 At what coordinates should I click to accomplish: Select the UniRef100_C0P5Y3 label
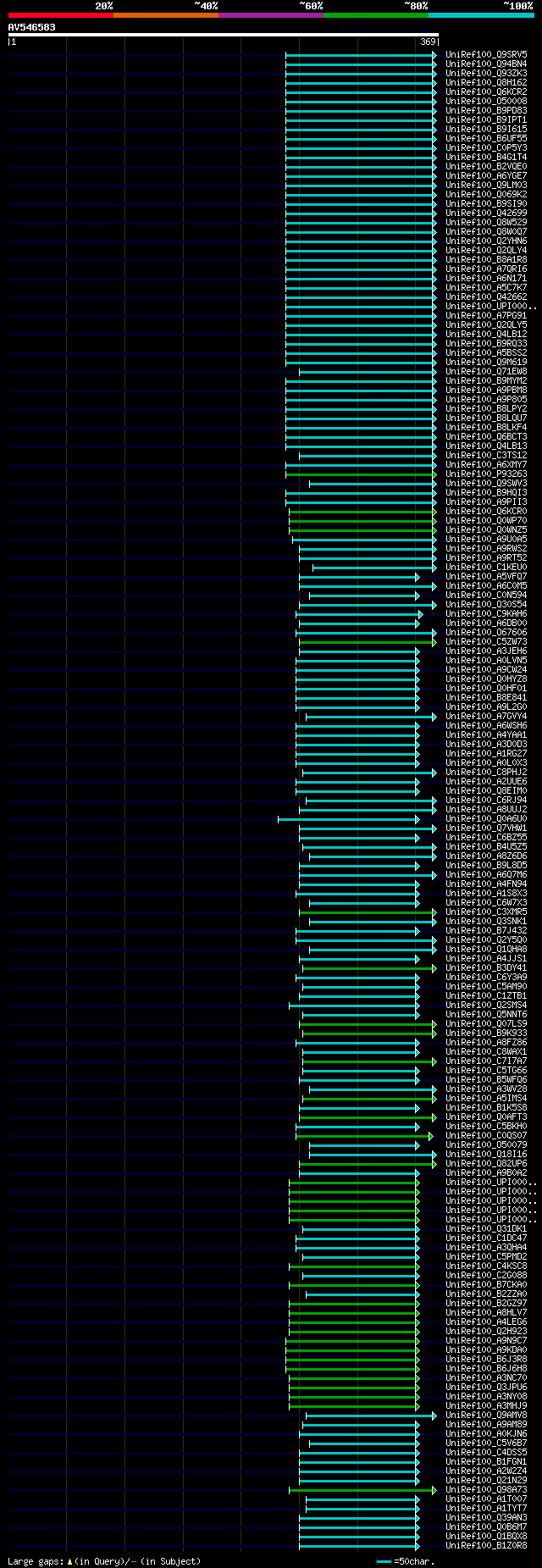coord(486,147)
